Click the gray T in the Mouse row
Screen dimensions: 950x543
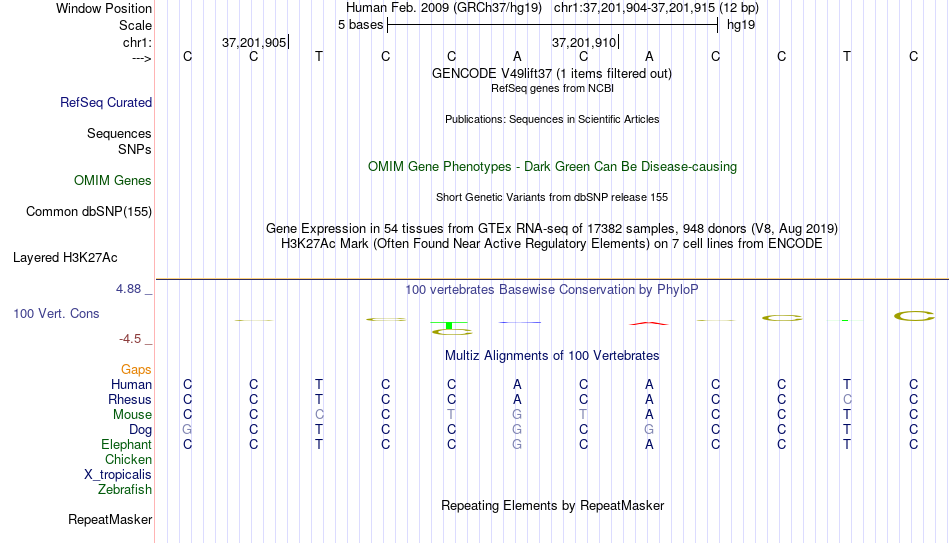451,415
